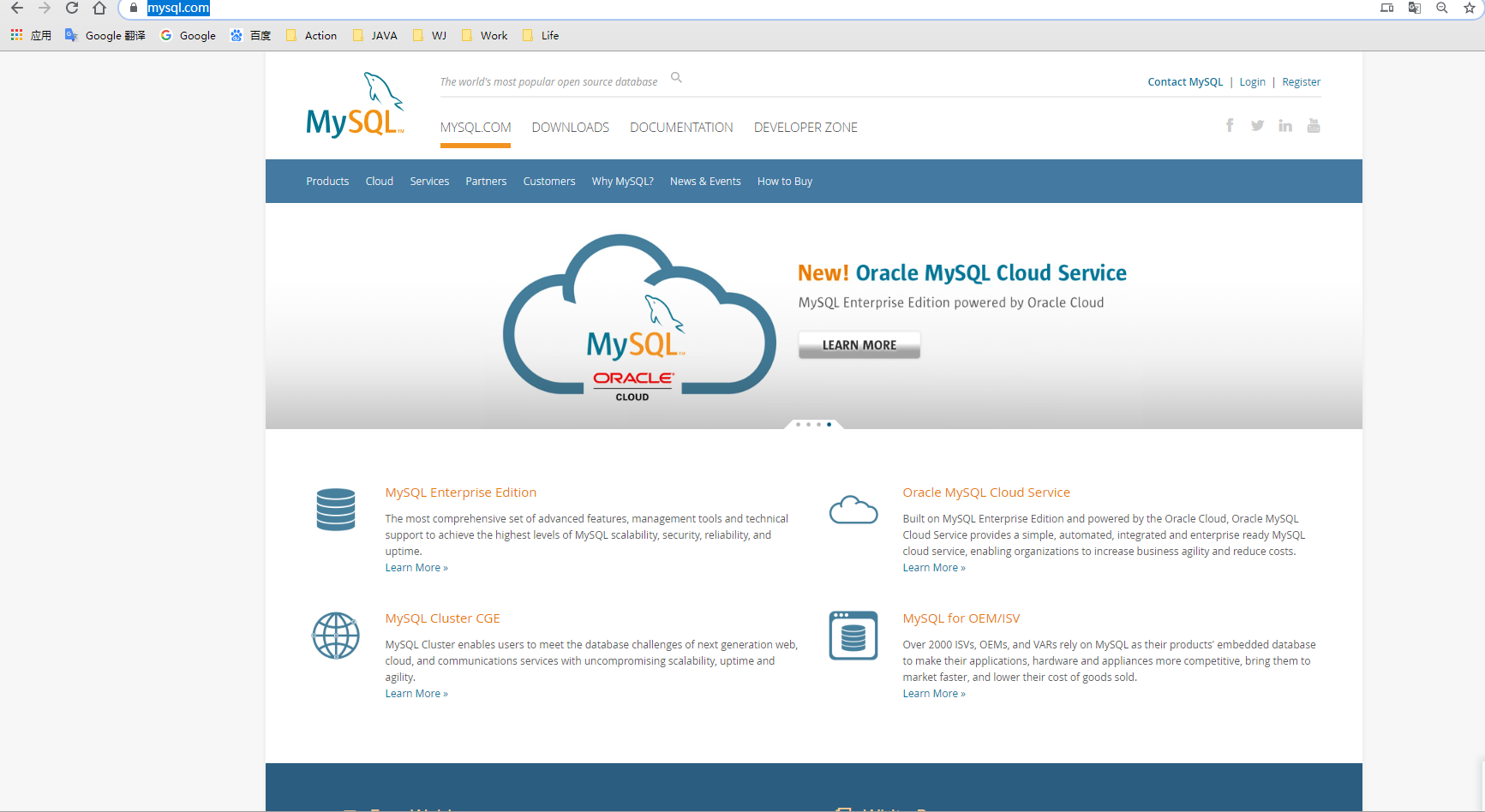Open the Products menu

327,182
